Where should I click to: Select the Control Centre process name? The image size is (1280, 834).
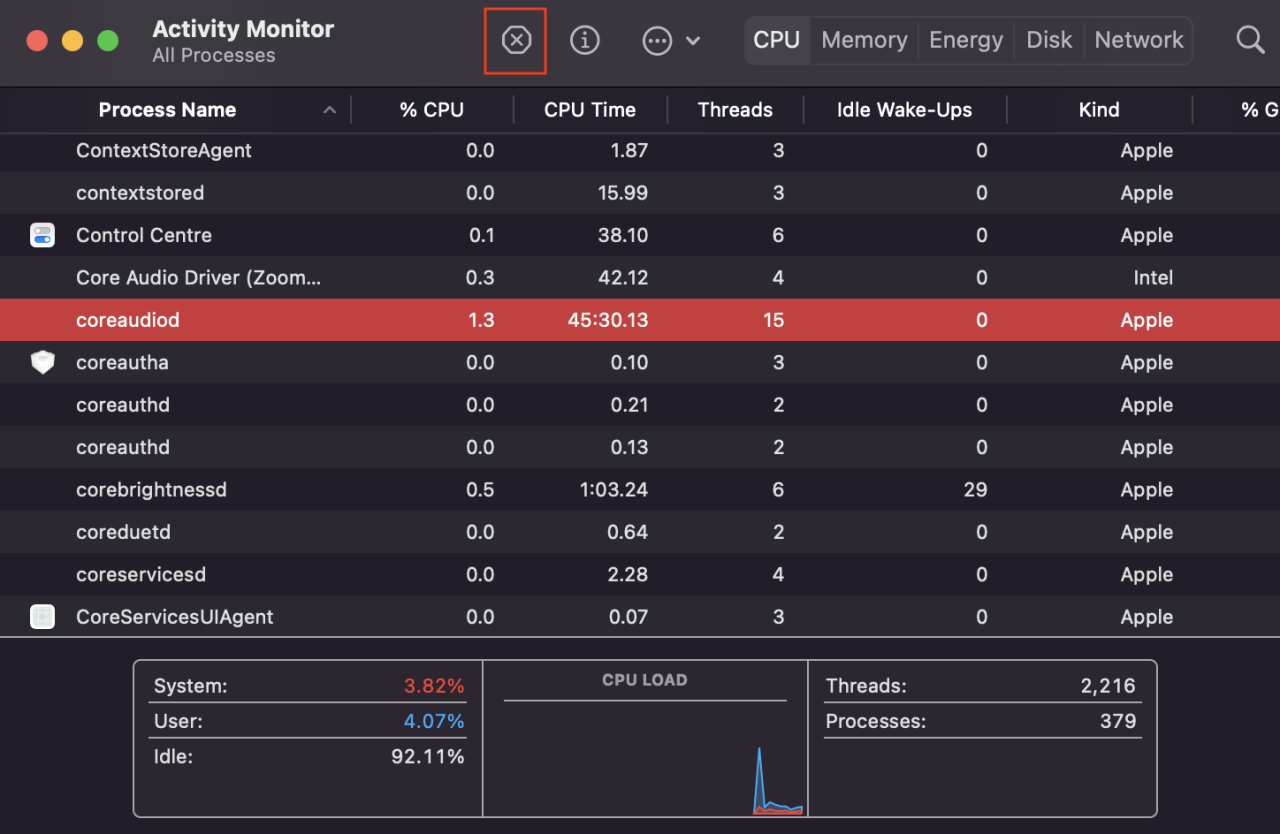[144, 235]
